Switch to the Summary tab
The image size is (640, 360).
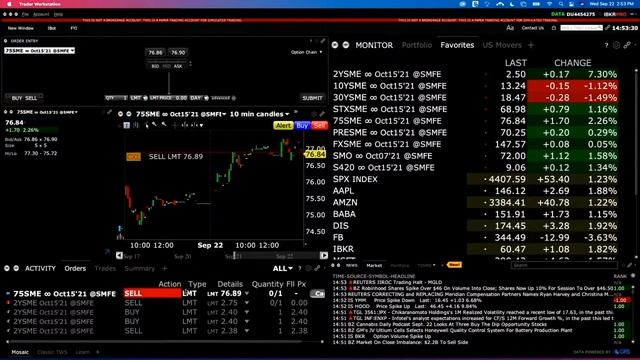[140, 269]
